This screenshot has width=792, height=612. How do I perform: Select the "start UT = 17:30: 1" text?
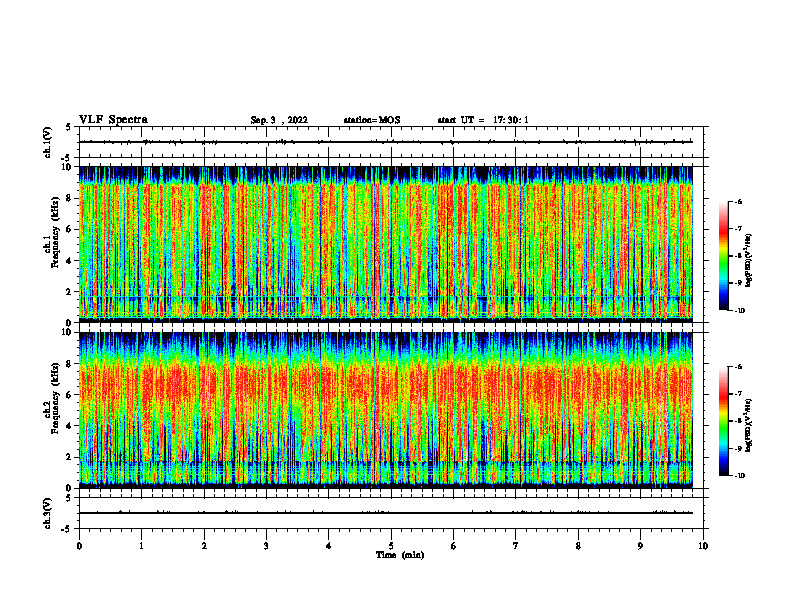coord(483,120)
